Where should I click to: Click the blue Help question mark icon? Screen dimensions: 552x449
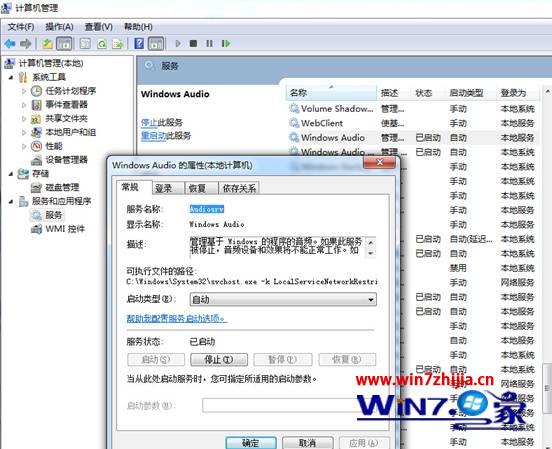point(139,44)
